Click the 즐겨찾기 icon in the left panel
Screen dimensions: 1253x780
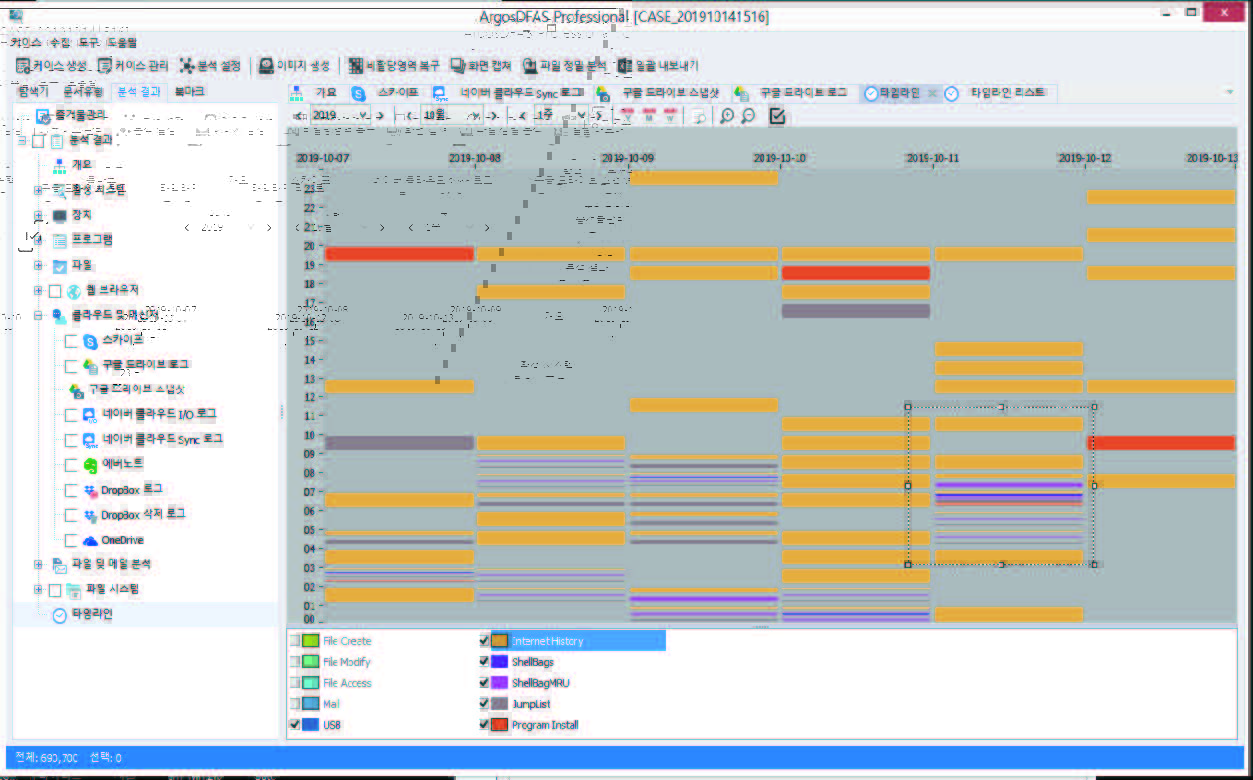(x=42, y=116)
